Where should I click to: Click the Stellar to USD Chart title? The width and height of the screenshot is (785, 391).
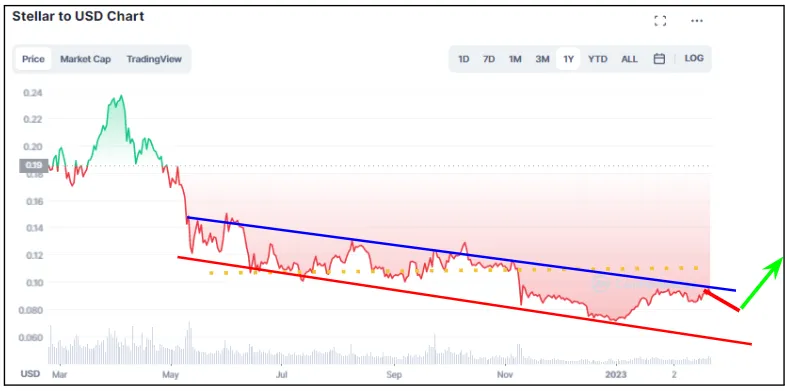[x=78, y=16]
